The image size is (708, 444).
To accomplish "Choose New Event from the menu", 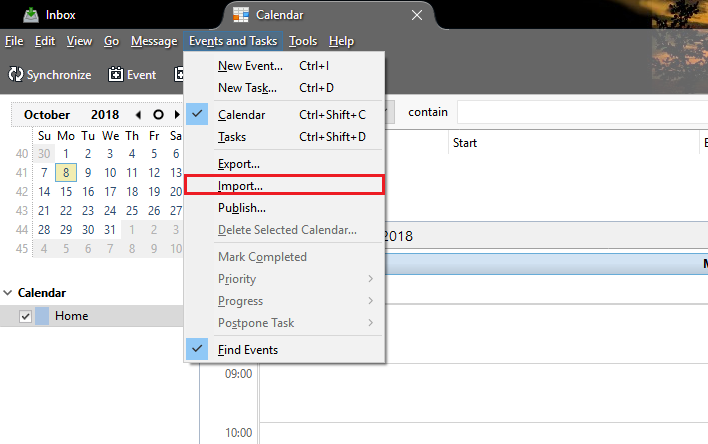I will point(284,66).
